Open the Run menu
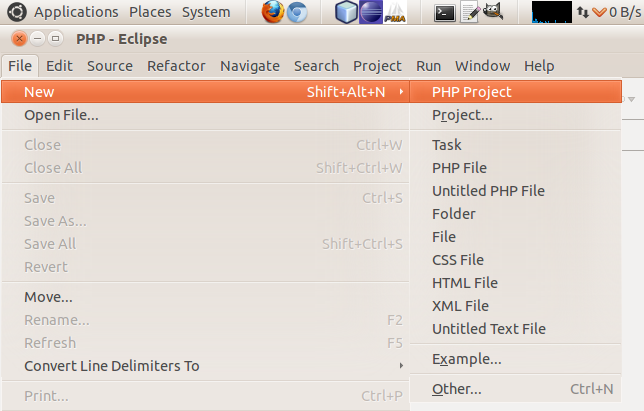644x411 pixels. click(x=428, y=66)
